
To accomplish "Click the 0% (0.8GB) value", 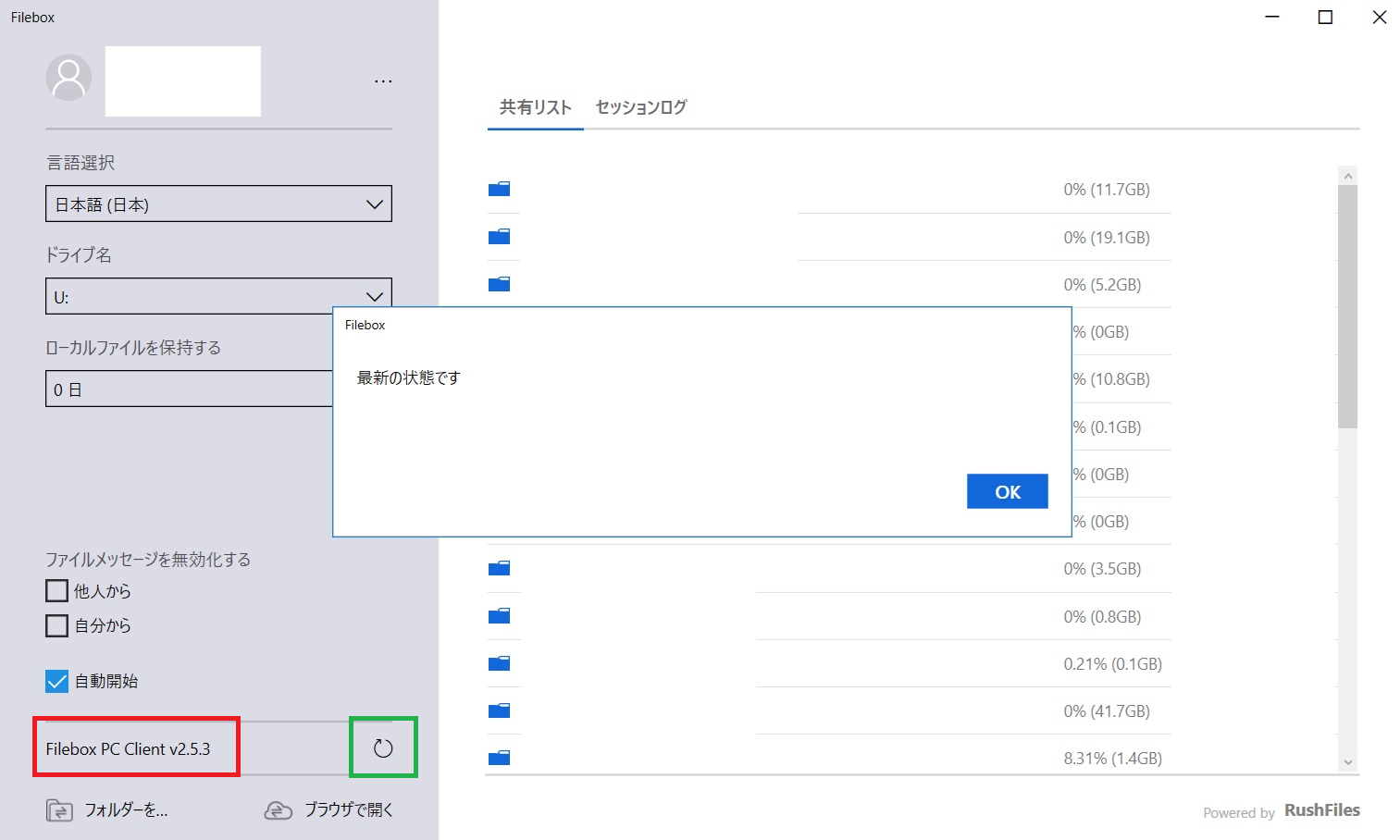I will click(x=1102, y=617).
